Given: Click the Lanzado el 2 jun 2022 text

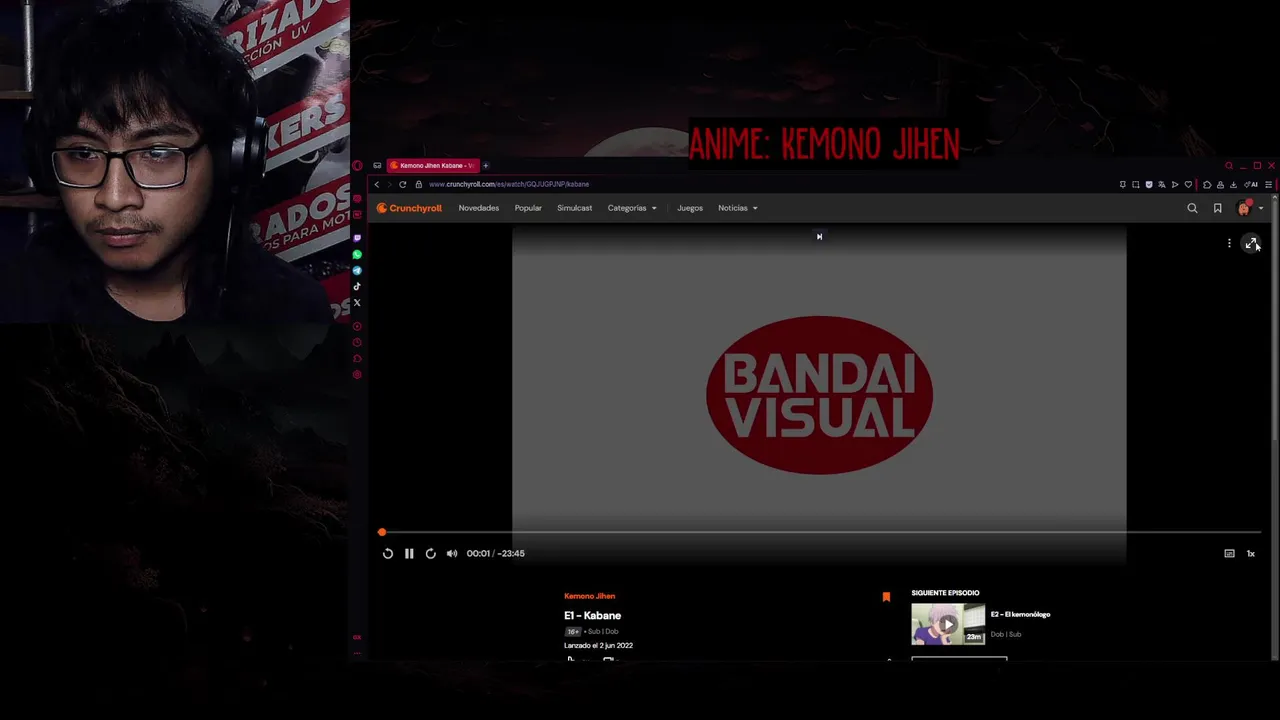Looking at the screenshot, I should pyautogui.click(x=598, y=645).
